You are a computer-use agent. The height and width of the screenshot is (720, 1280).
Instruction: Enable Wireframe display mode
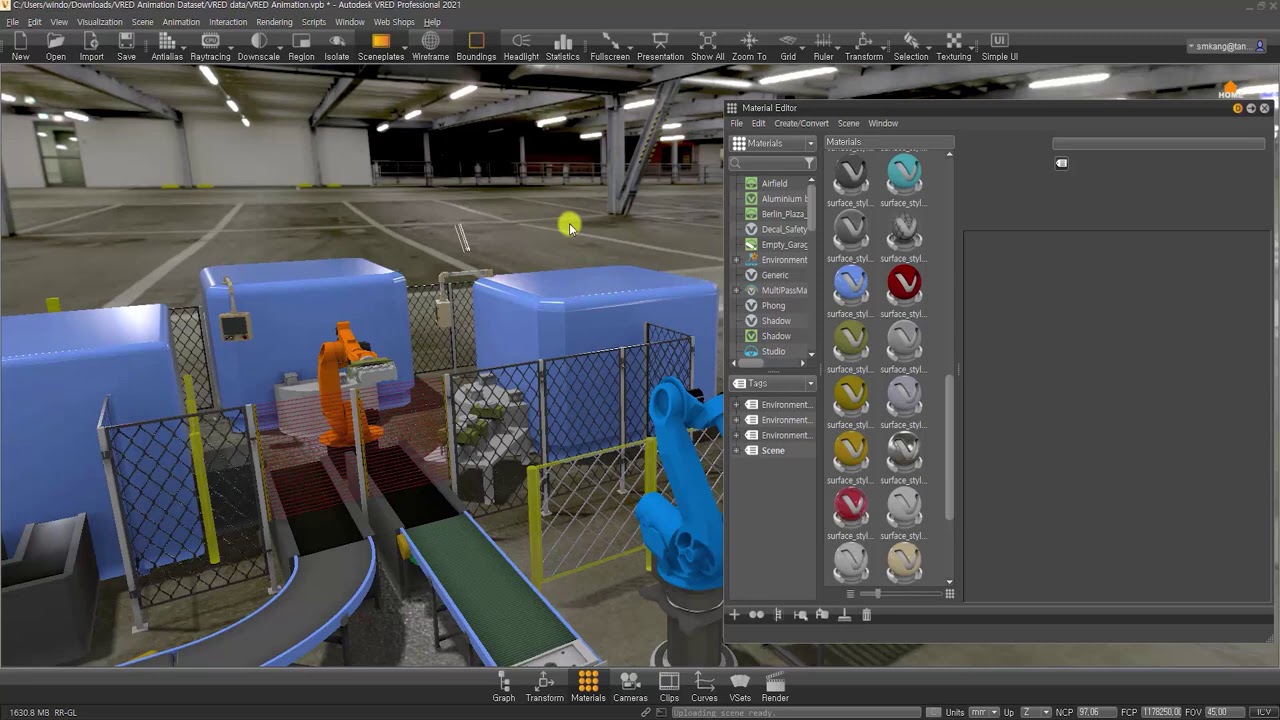430,46
